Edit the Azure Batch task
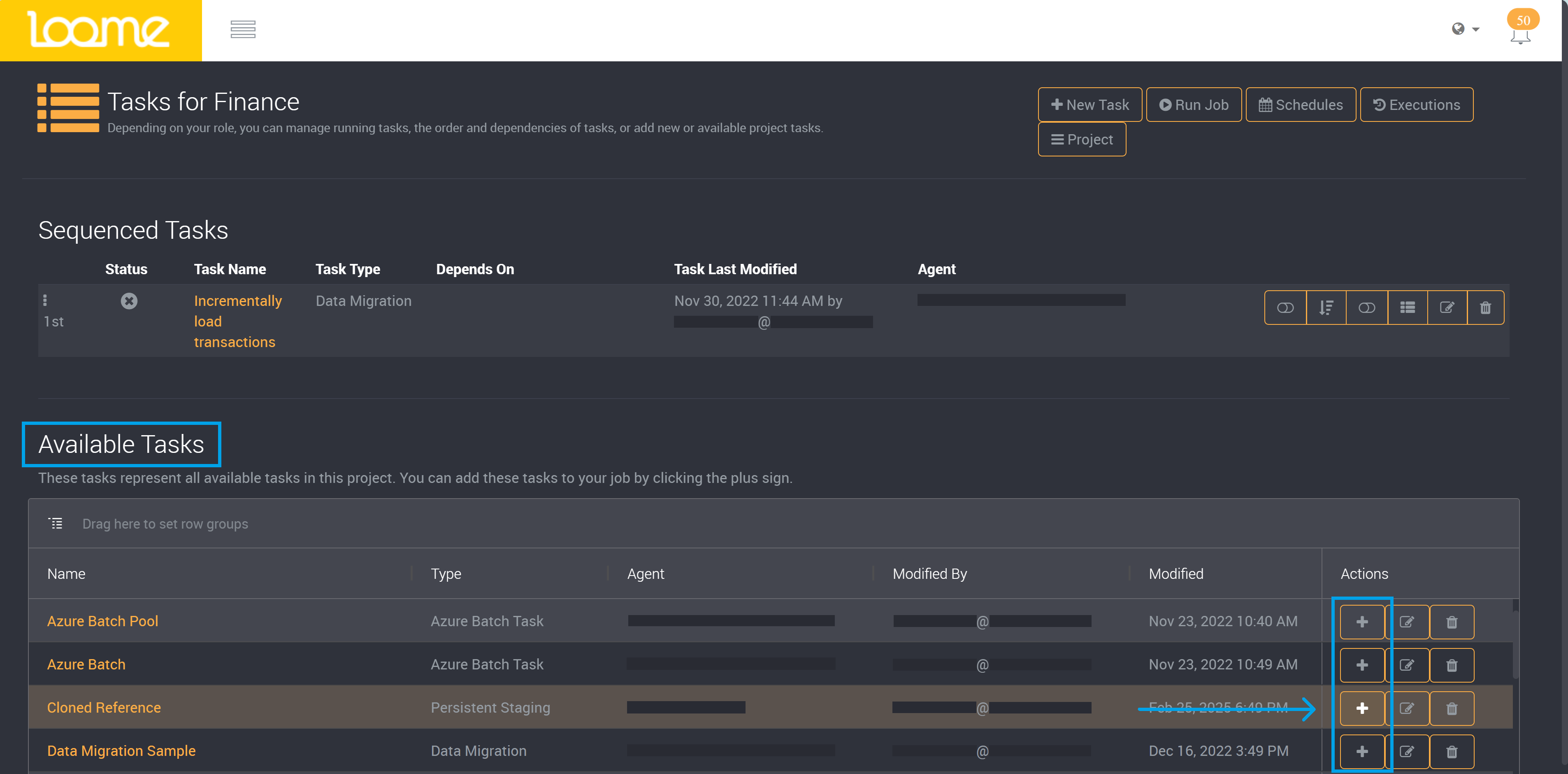This screenshot has width=1568, height=774. 1407,665
